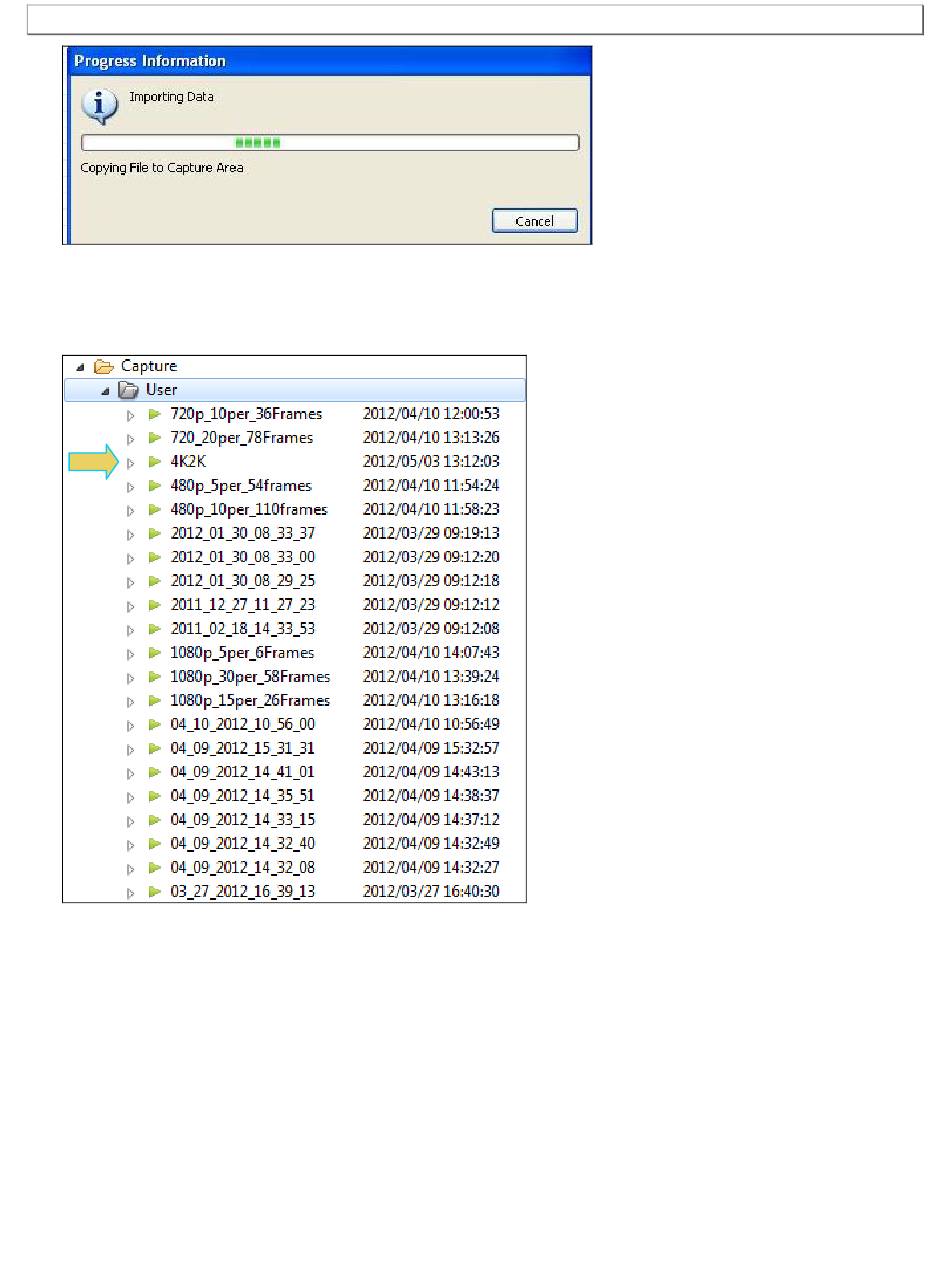Click green icon of 1080p_5per_6Frames
The image size is (950, 1267).
(154, 653)
